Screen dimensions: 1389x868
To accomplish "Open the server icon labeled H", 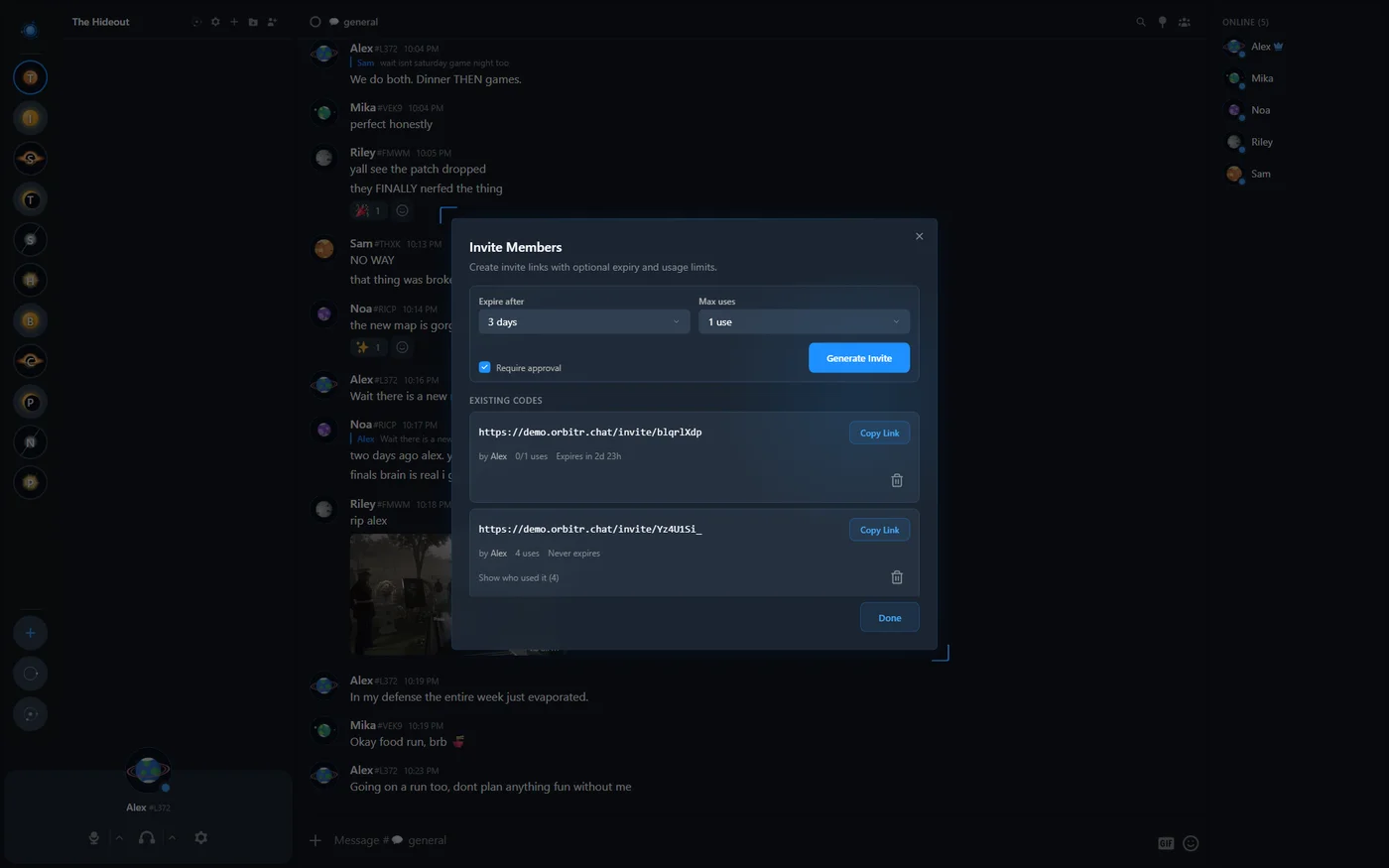I will tap(30, 281).
